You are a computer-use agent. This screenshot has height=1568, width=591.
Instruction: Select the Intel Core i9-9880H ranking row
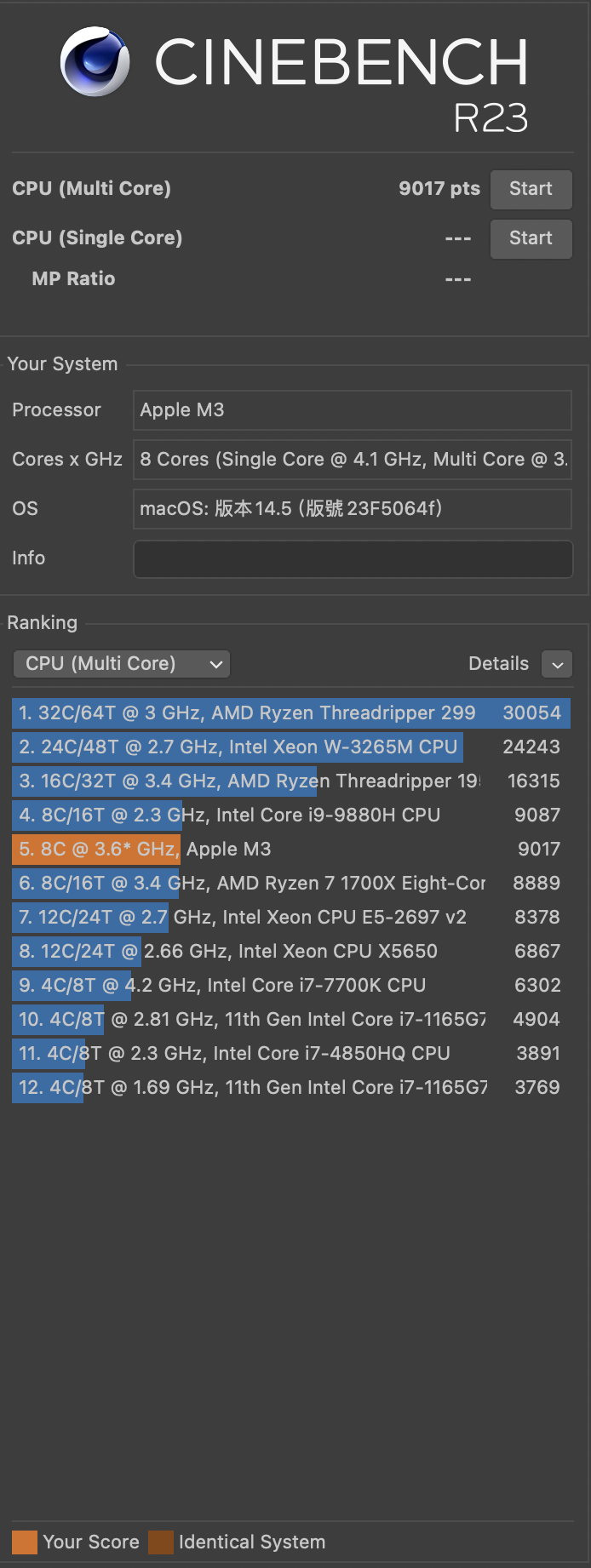click(x=291, y=815)
